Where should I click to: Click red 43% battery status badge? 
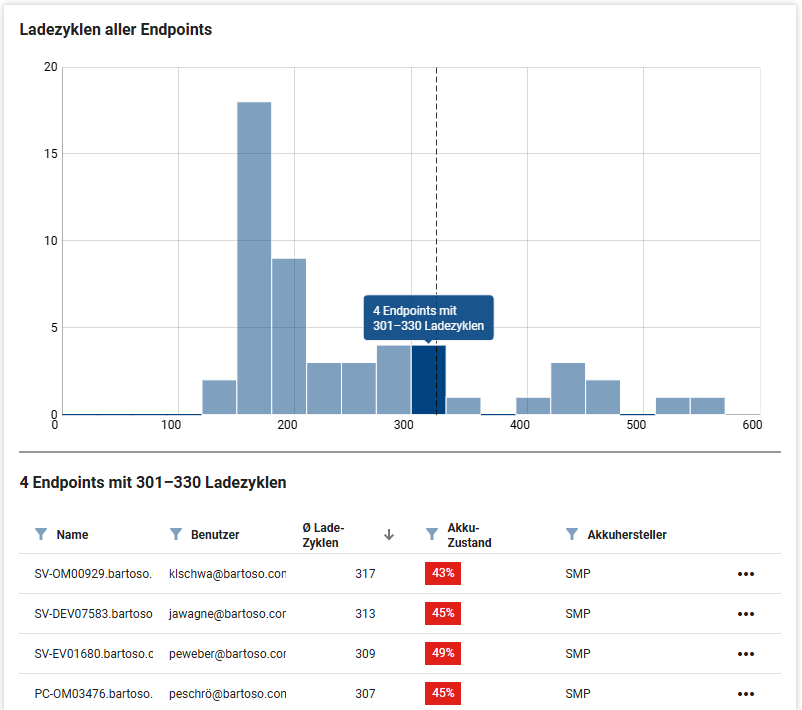point(443,574)
